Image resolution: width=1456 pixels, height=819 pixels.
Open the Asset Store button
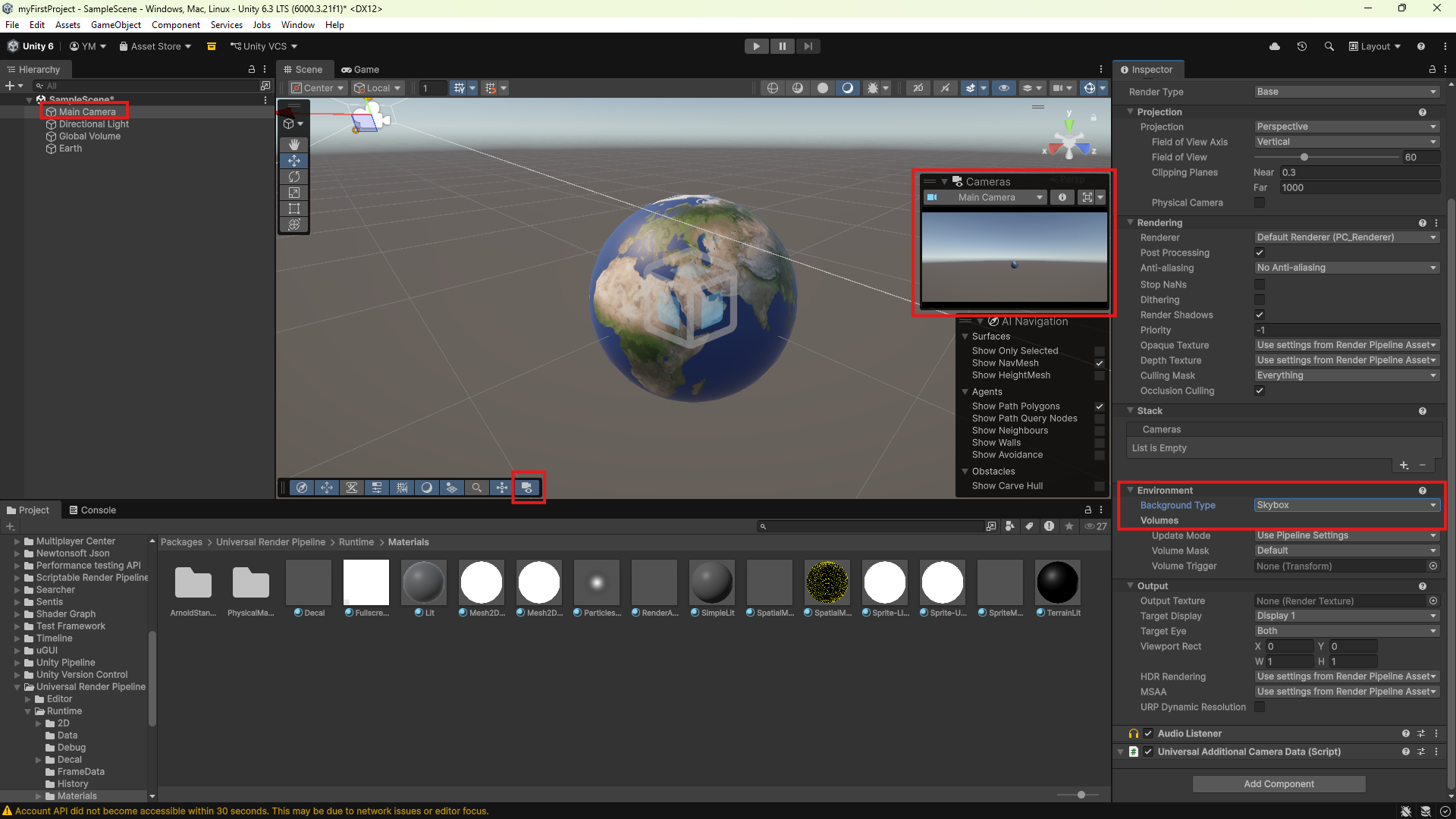coord(155,46)
